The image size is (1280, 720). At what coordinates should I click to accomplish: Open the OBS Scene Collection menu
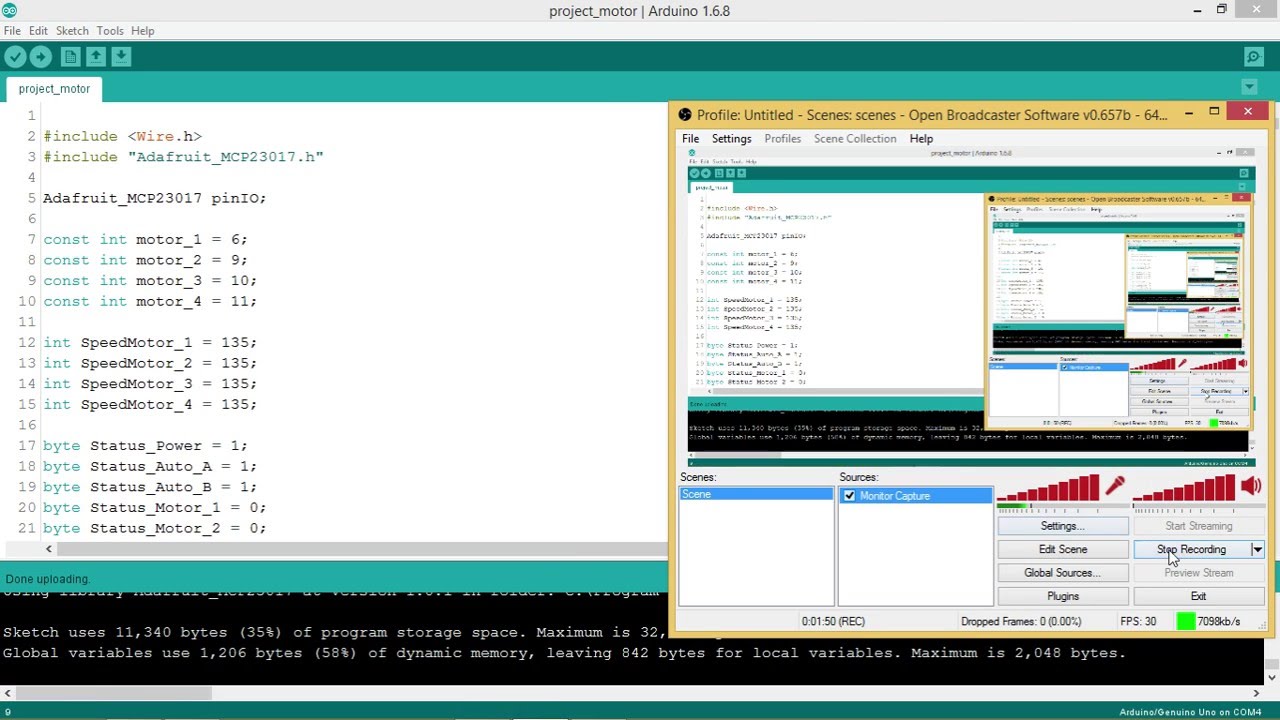[x=855, y=139]
